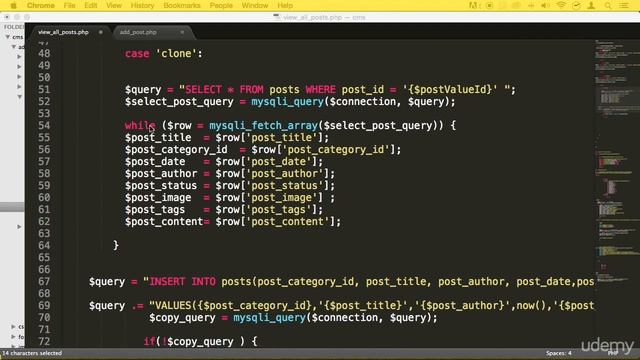Viewport: 640px width, 360px height.
Task: Collapse the cms folder in sidebar
Action: (8, 37)
